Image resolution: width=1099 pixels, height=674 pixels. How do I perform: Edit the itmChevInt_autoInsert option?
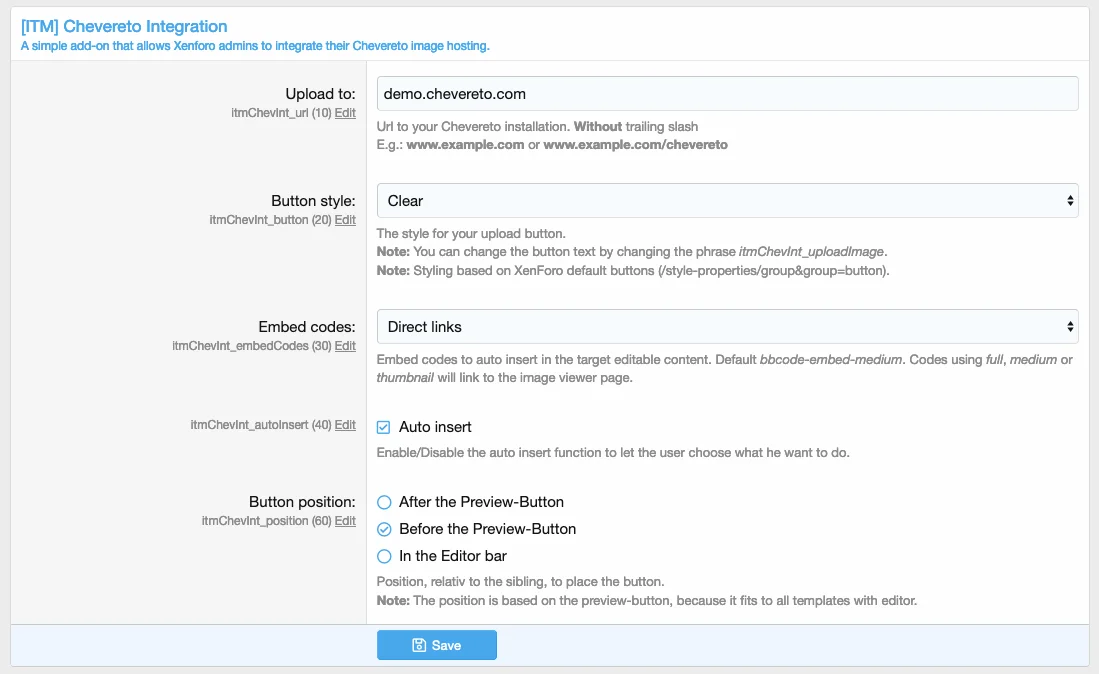click(x=345, y=425)
